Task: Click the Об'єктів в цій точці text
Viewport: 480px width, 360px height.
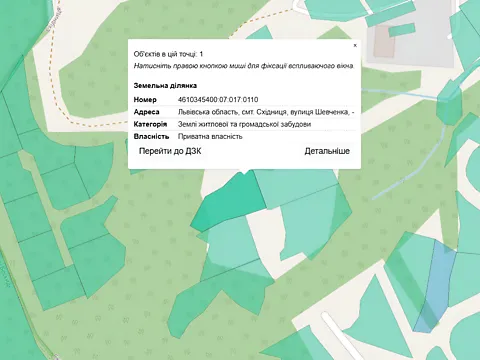Action: tap(168, 54)
